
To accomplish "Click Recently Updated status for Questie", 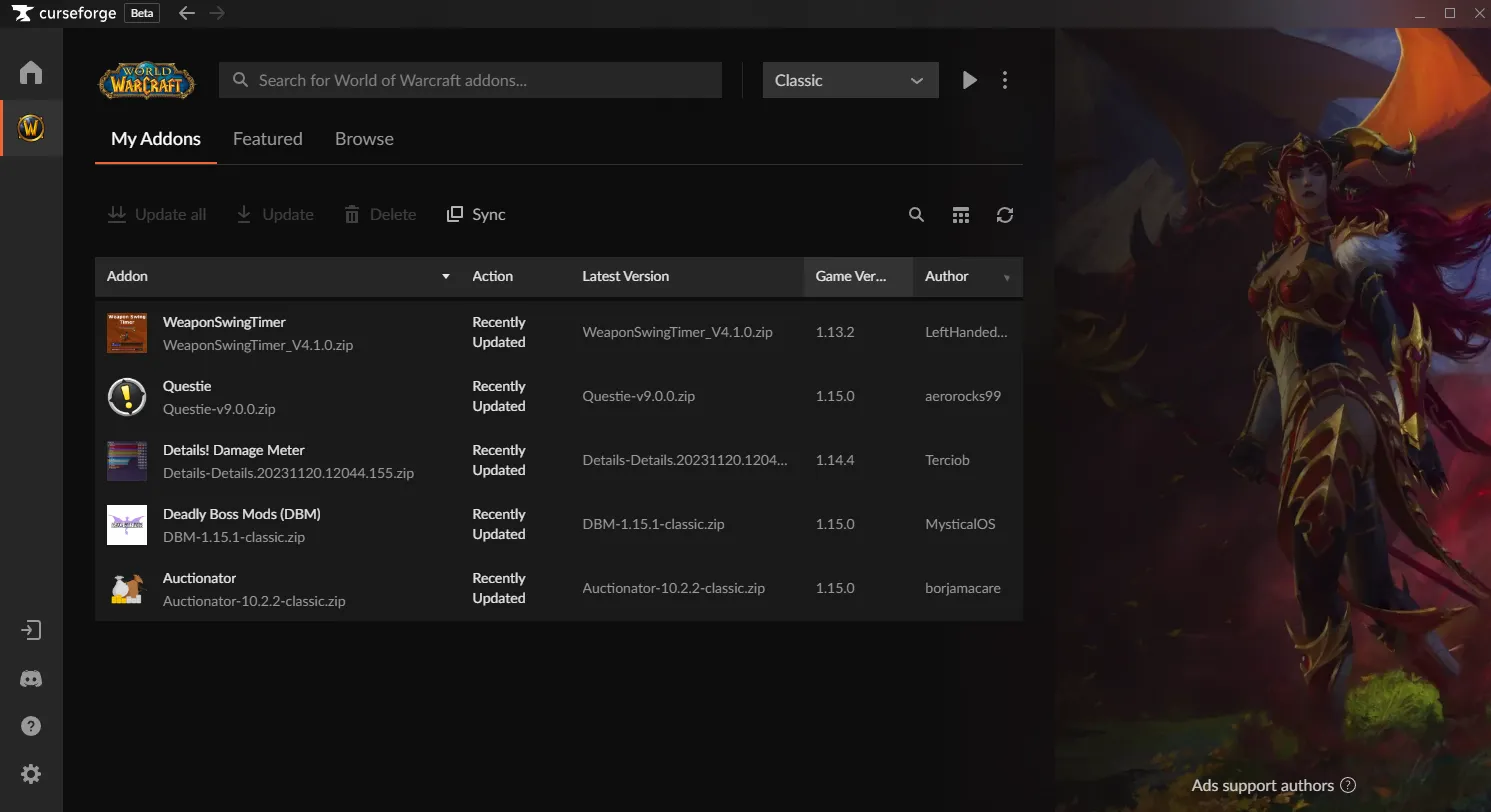I will pos(499,396).
